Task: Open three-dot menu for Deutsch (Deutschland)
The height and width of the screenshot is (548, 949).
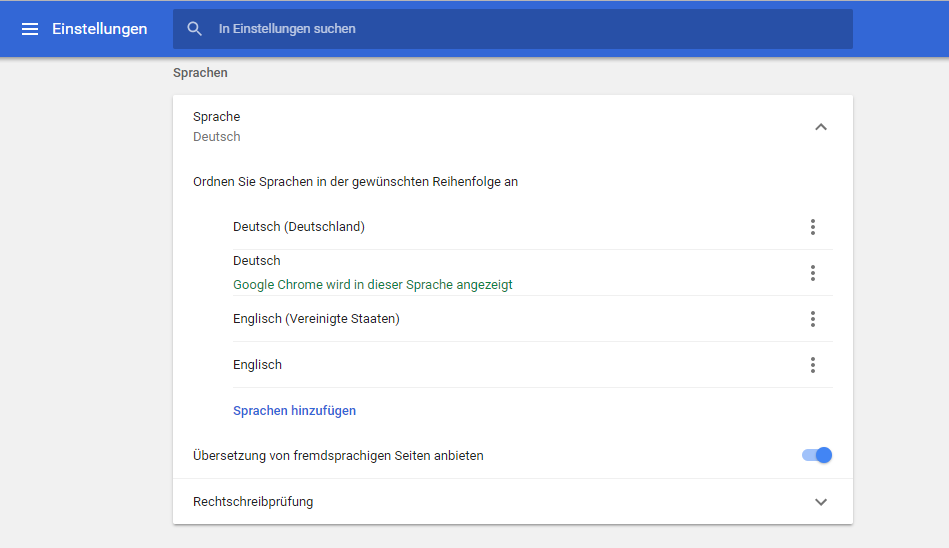Action: (x=813, y=227)
